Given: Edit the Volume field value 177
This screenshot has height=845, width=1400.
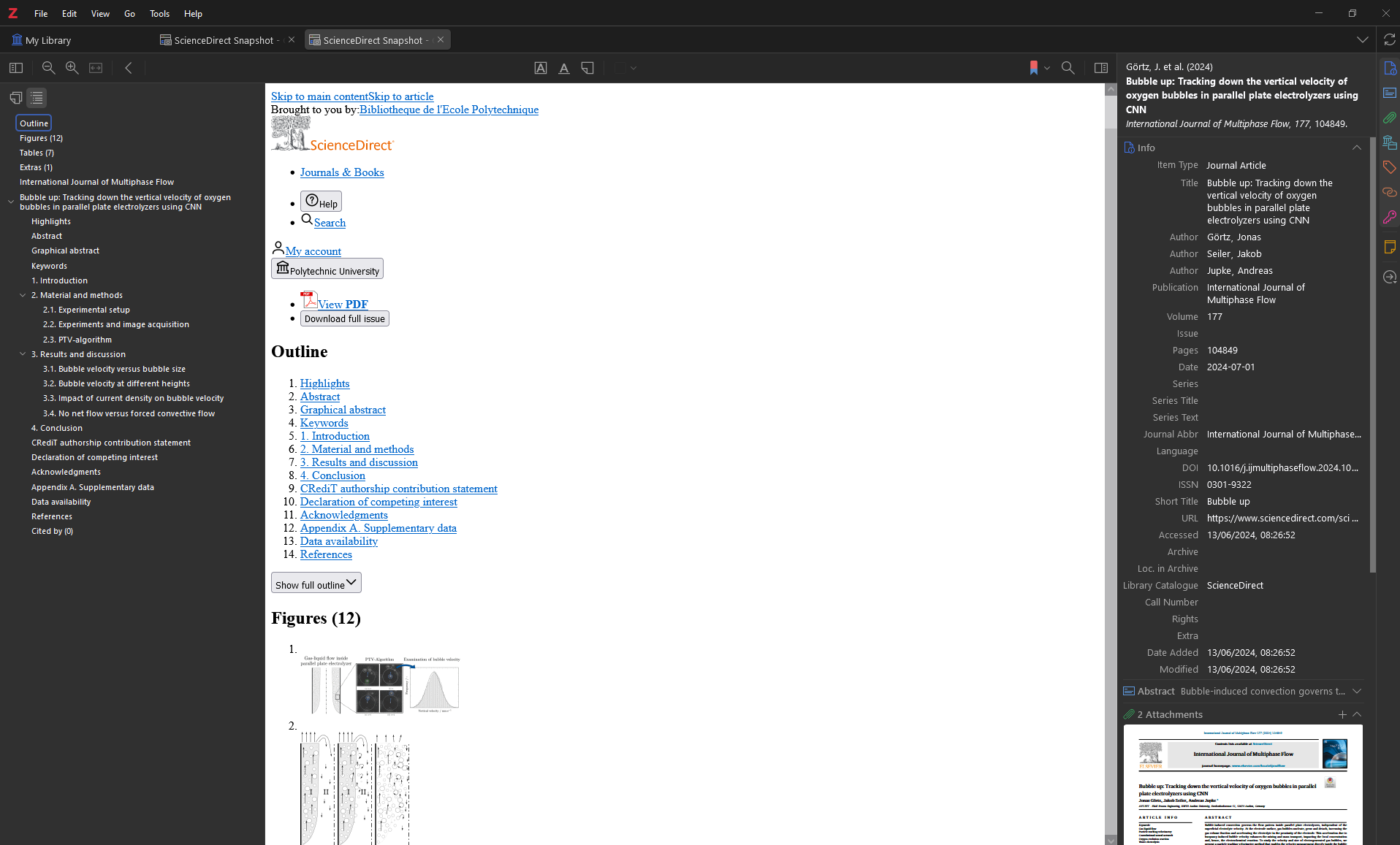Looking at the screenshot, I should [1285, 317].
